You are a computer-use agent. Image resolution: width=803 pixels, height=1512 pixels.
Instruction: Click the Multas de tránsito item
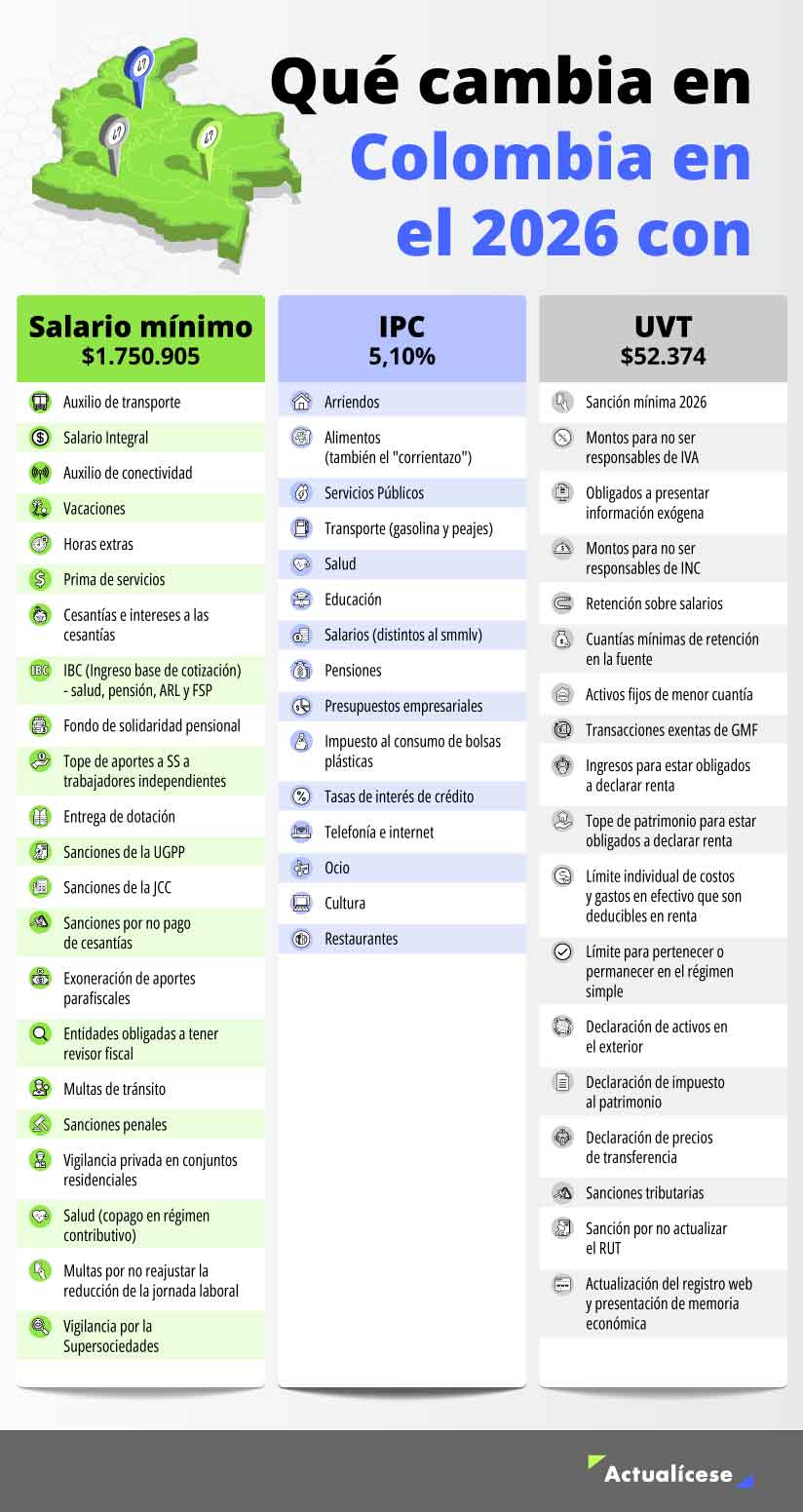click(115, 1089)
